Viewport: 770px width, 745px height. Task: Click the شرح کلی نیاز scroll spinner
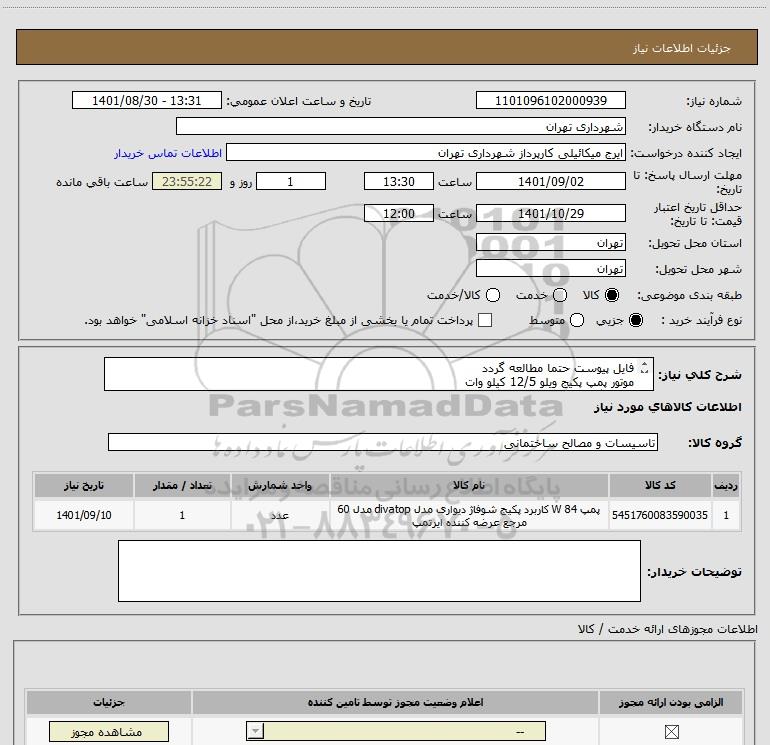645,368
